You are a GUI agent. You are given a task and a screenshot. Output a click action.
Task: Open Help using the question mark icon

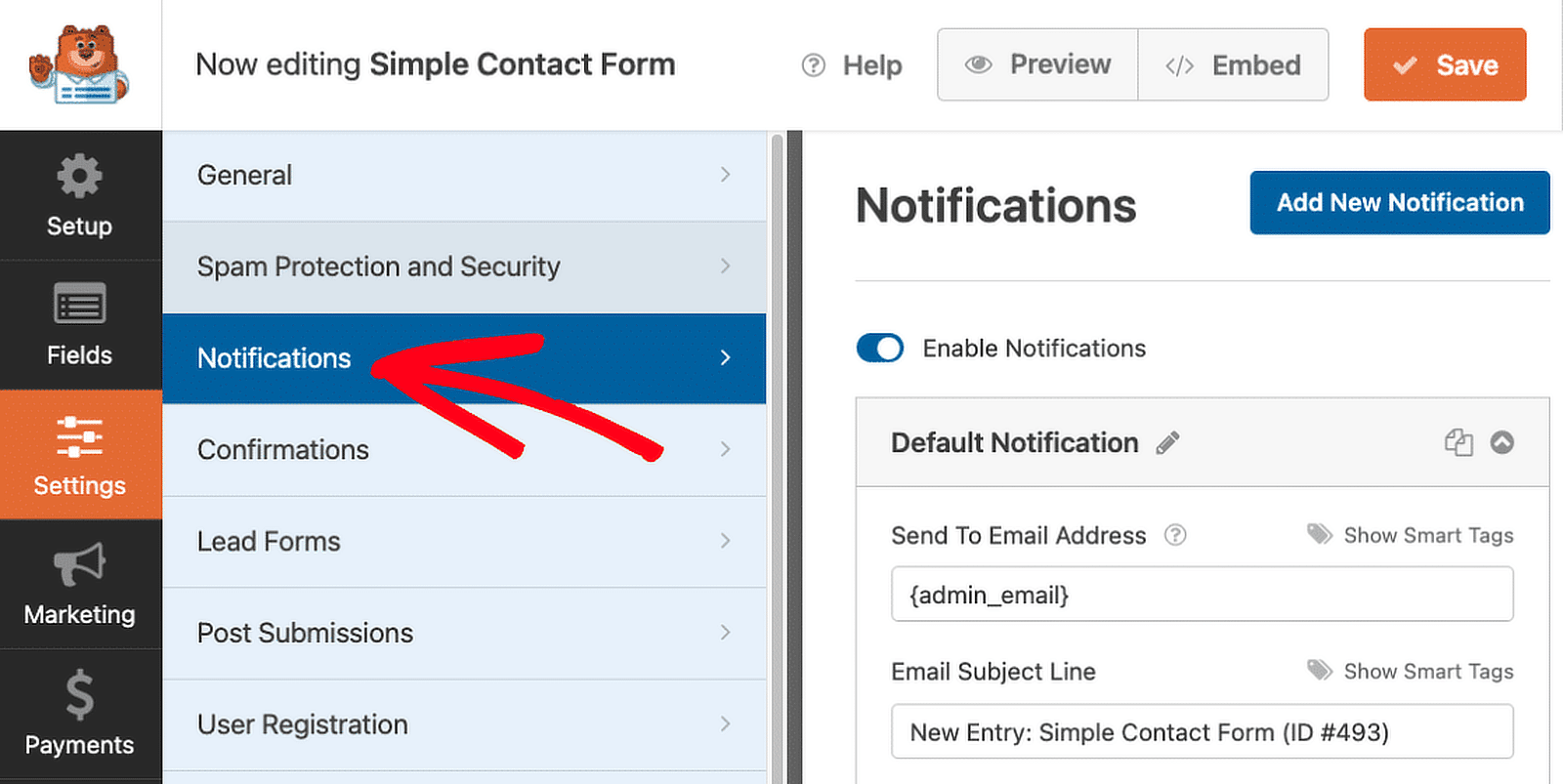click(813, 64)
